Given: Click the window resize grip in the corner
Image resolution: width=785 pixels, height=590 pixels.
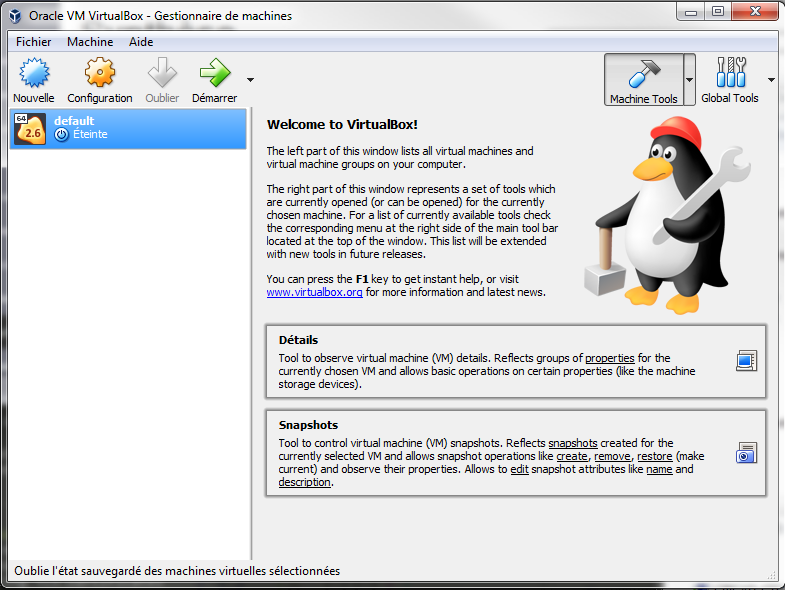Looking at the screenshot, I should tap(771, 576).
